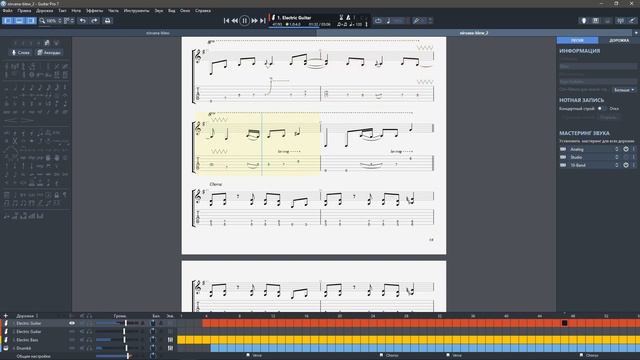Screen dimensions: 640x360
Task: Open the Справка menu
Action: coord(202,11)
